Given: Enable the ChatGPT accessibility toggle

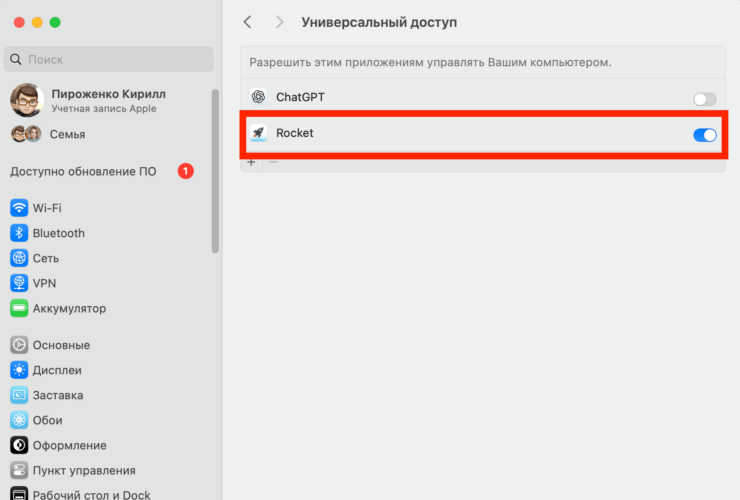Looking at the screenshot, I should point(704,98).
